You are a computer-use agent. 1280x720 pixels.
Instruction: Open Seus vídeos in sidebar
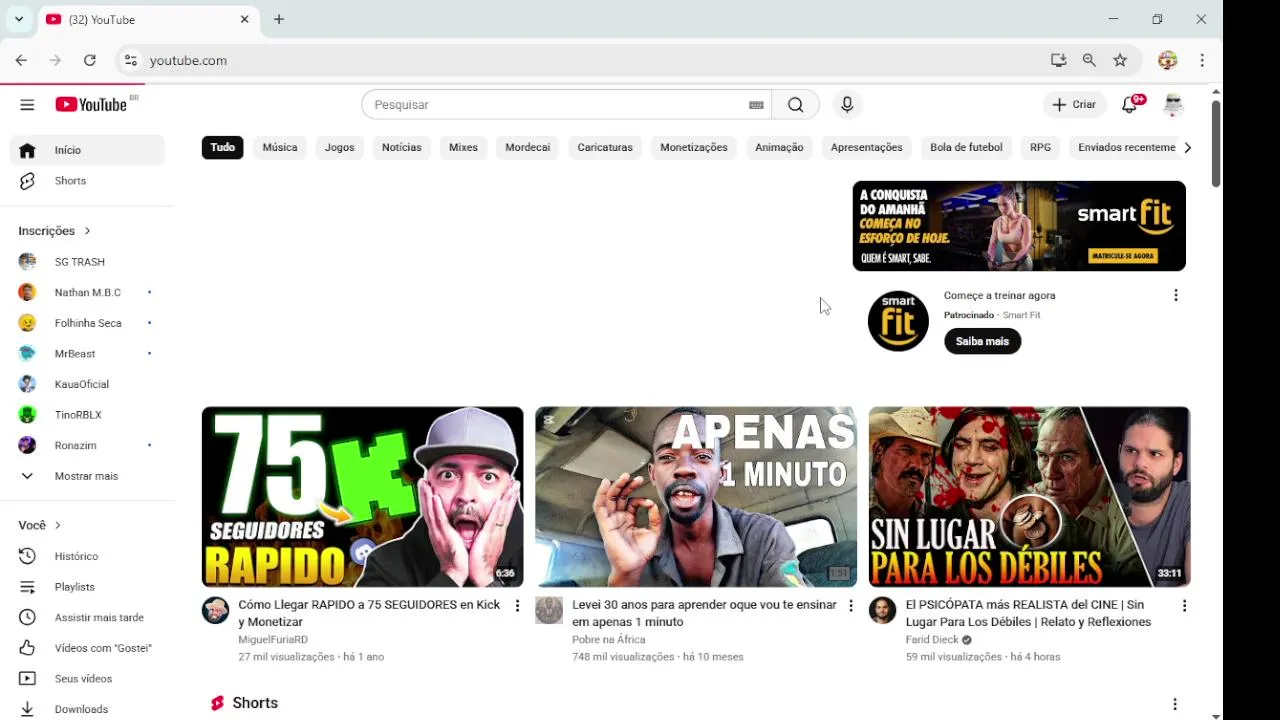coord(87,679)
